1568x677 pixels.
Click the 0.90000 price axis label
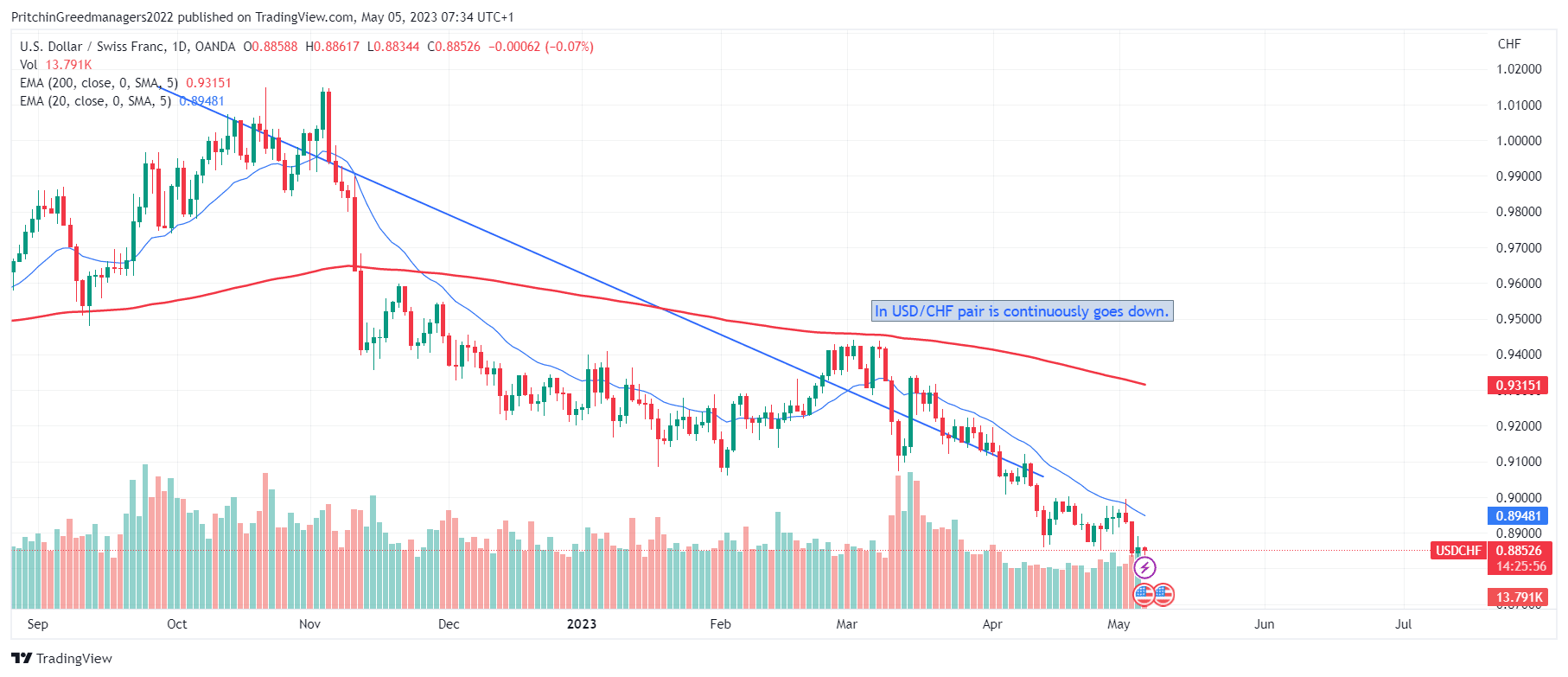pyautogui.click(x=1519, y=498)
